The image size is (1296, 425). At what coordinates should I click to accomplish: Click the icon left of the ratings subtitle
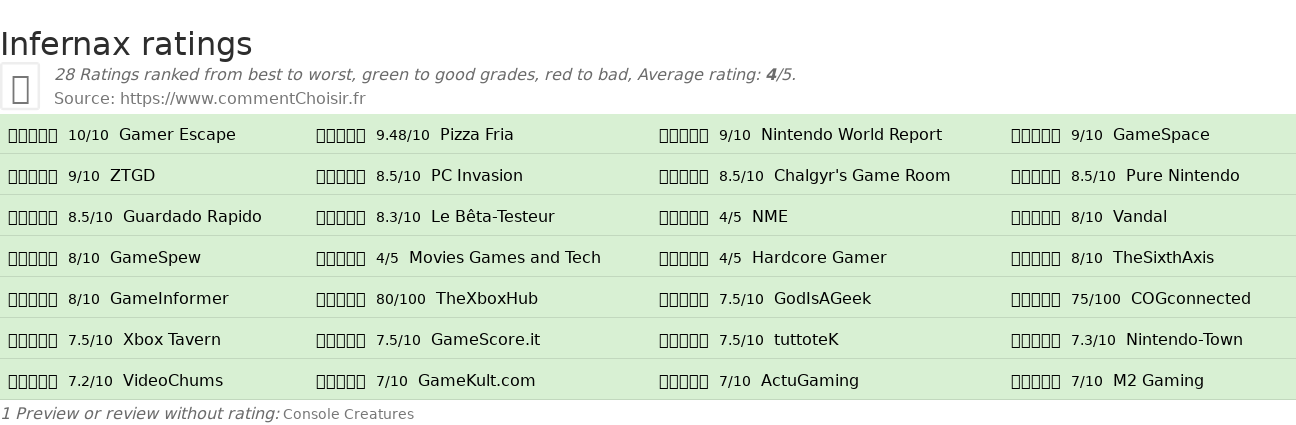pyautogui.click(x=20, y=87)
